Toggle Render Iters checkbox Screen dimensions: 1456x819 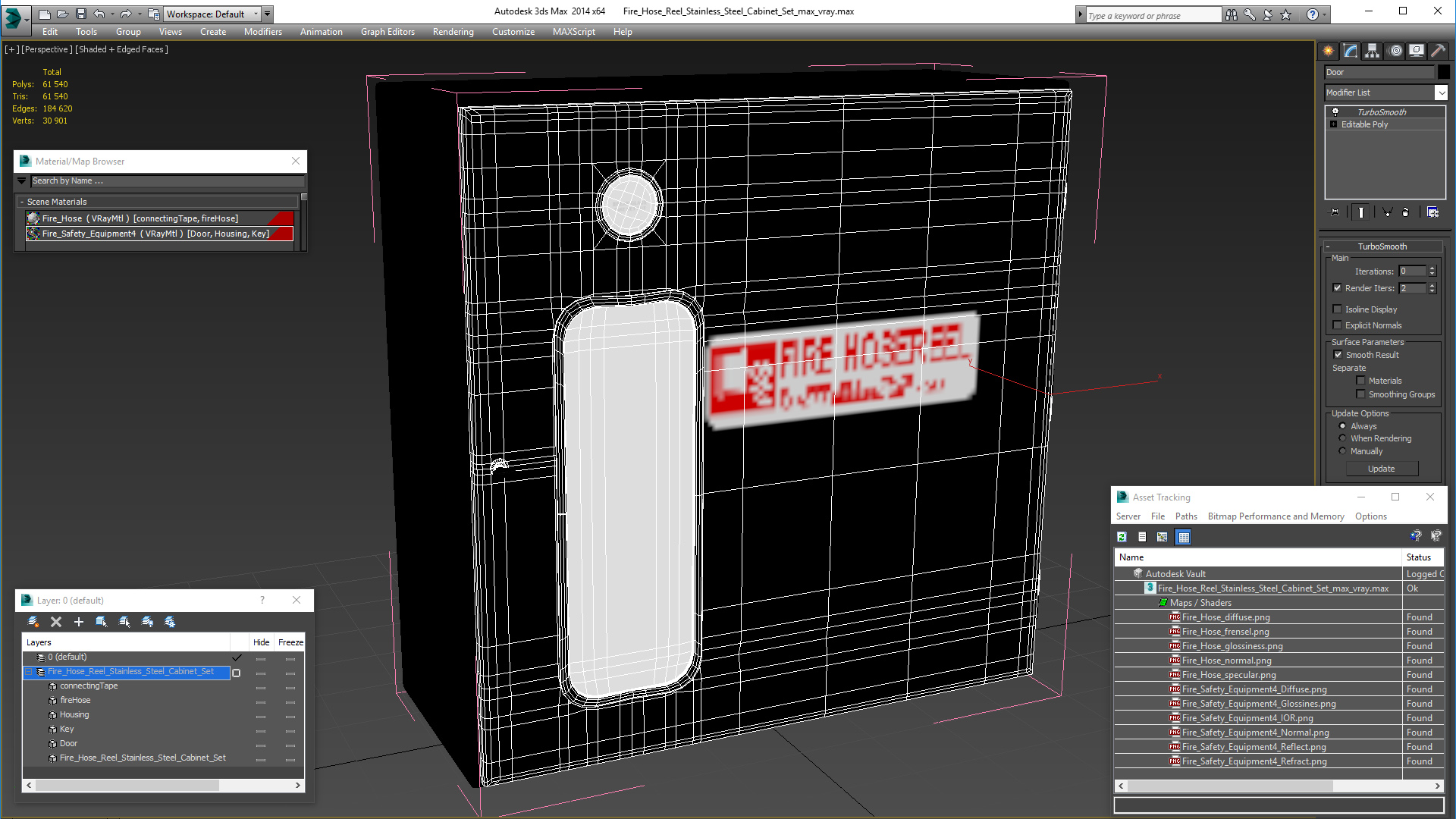point(1338,288)
